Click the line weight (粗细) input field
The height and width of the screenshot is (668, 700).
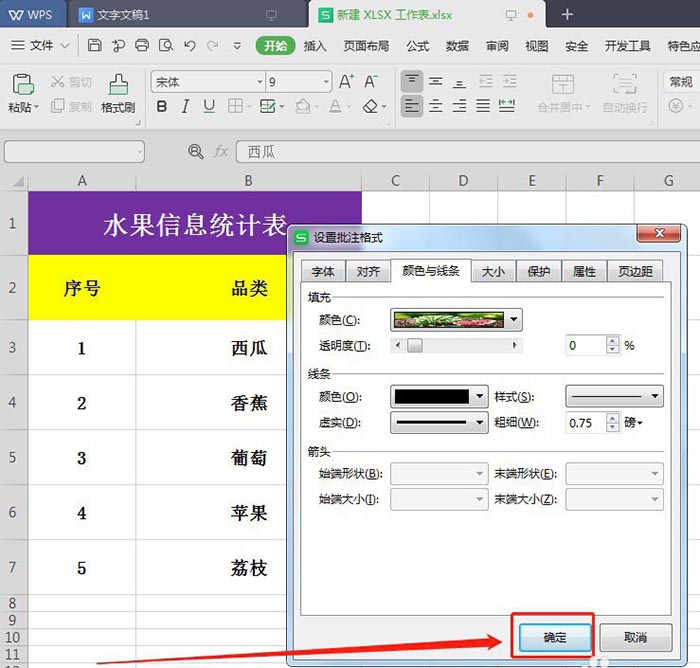[x=586, y=423]
